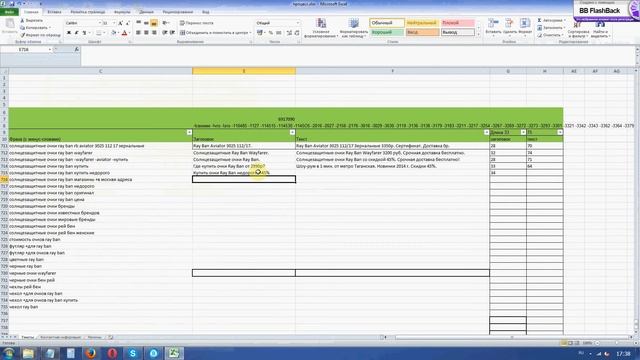Toggle center horizontal alignment

[146, 33]
